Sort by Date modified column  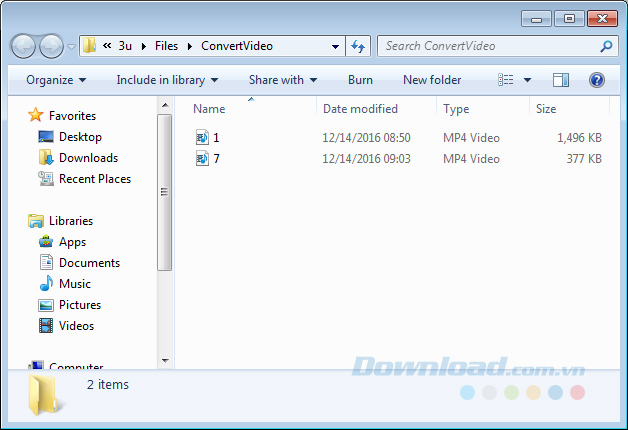tap(360, 109)
